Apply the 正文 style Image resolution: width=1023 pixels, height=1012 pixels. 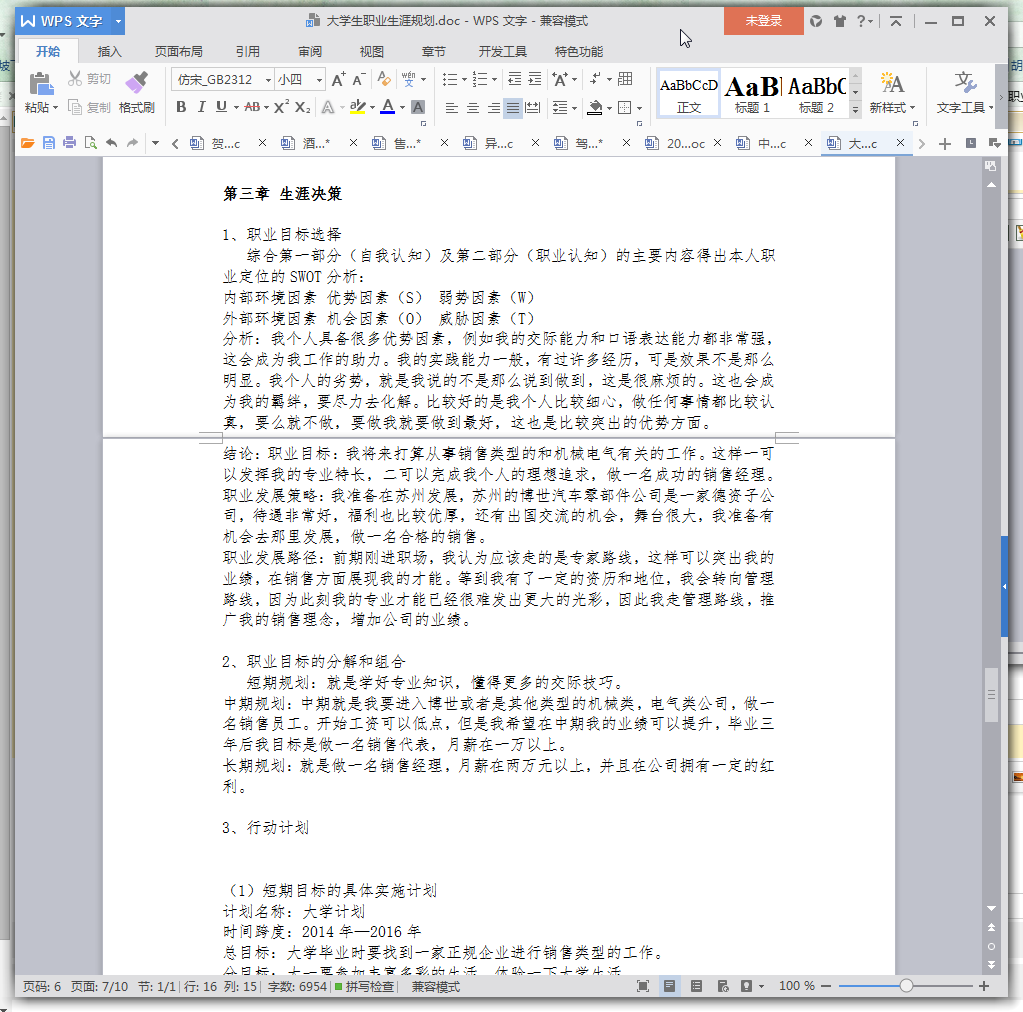[688, 94]
